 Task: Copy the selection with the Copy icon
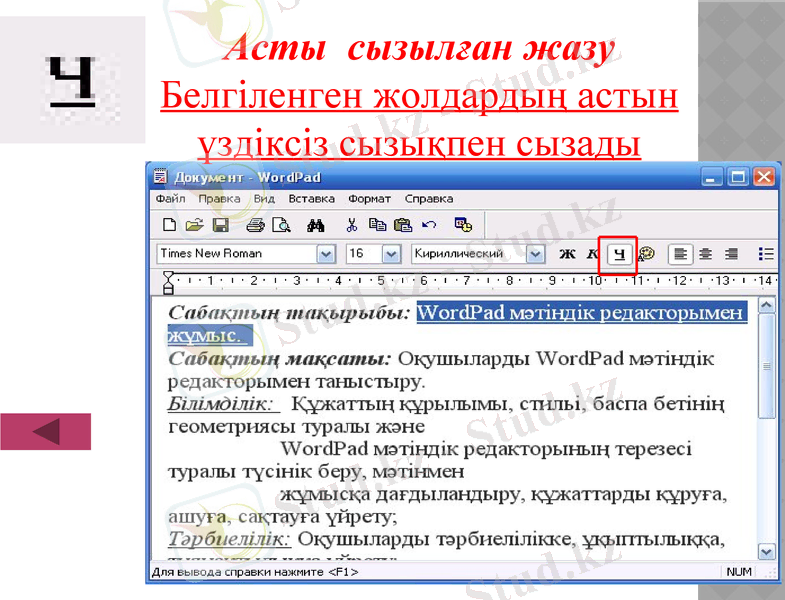377,225
